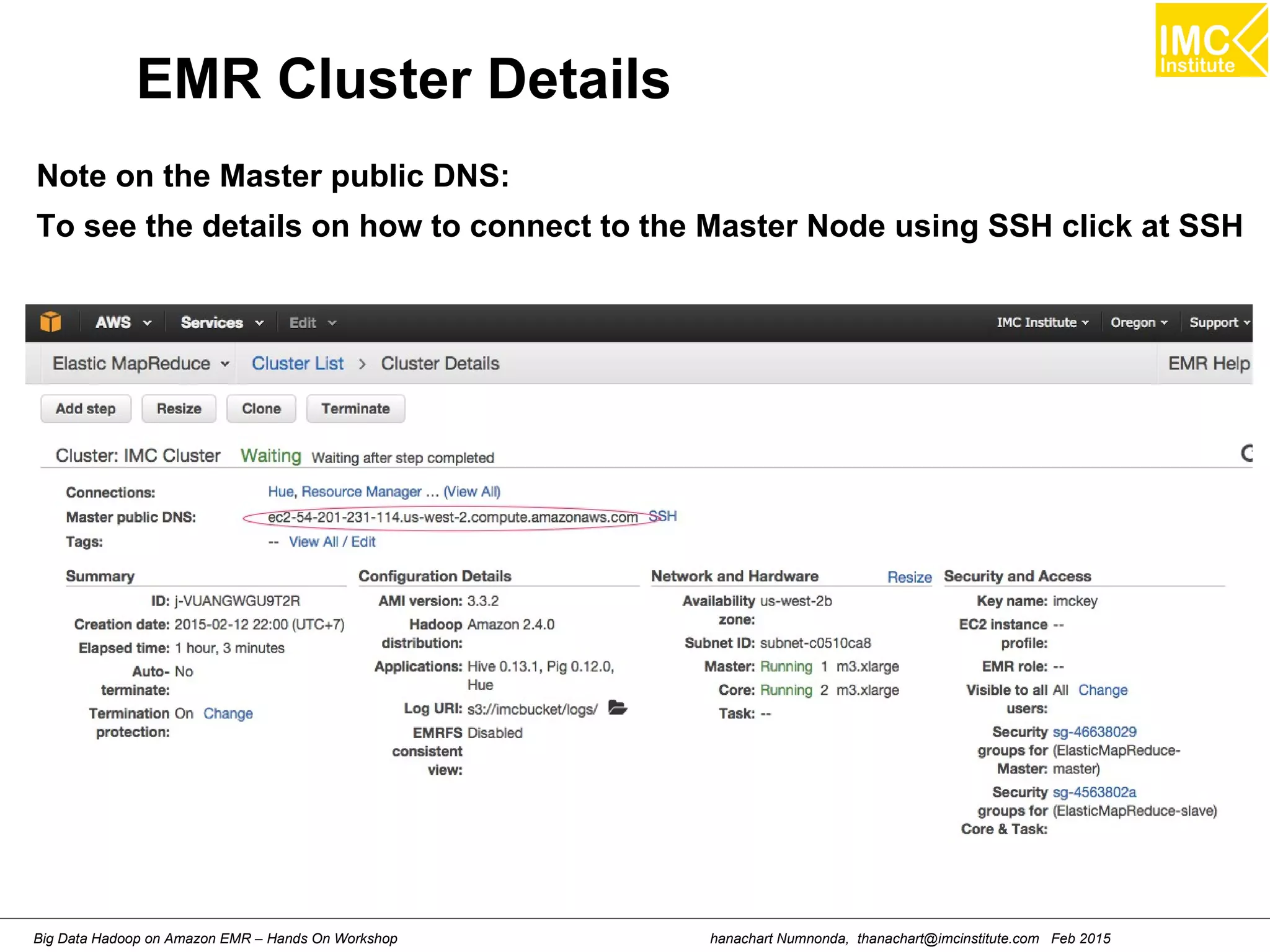Open the S3 log folder icon
This screenshot has height=952, width=1270.
[618, 708]
